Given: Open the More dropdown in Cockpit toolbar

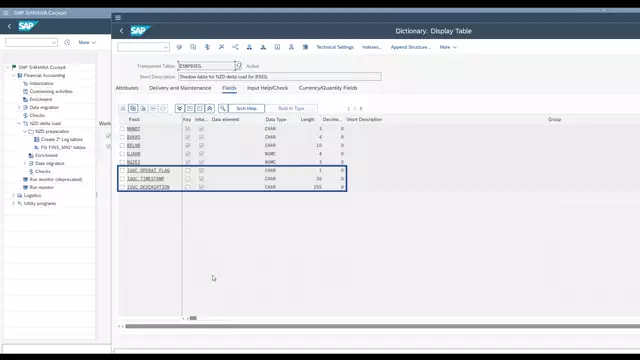Looking at the screenshot, I should pyautogui.click(x=87, y=42).
